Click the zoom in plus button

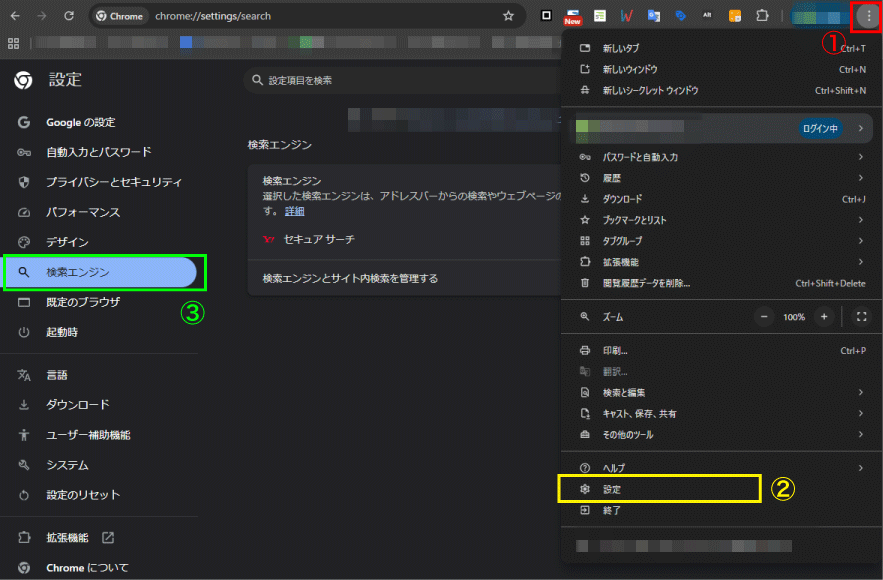(x=824, y=316)
